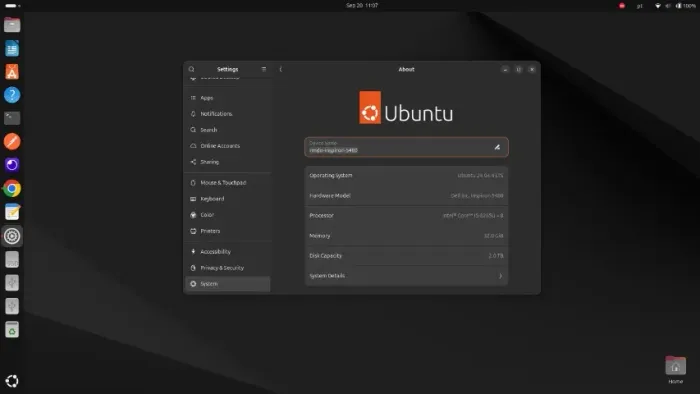
Task: Open the notepad text editor dock icon
Action: coord(12,212)
